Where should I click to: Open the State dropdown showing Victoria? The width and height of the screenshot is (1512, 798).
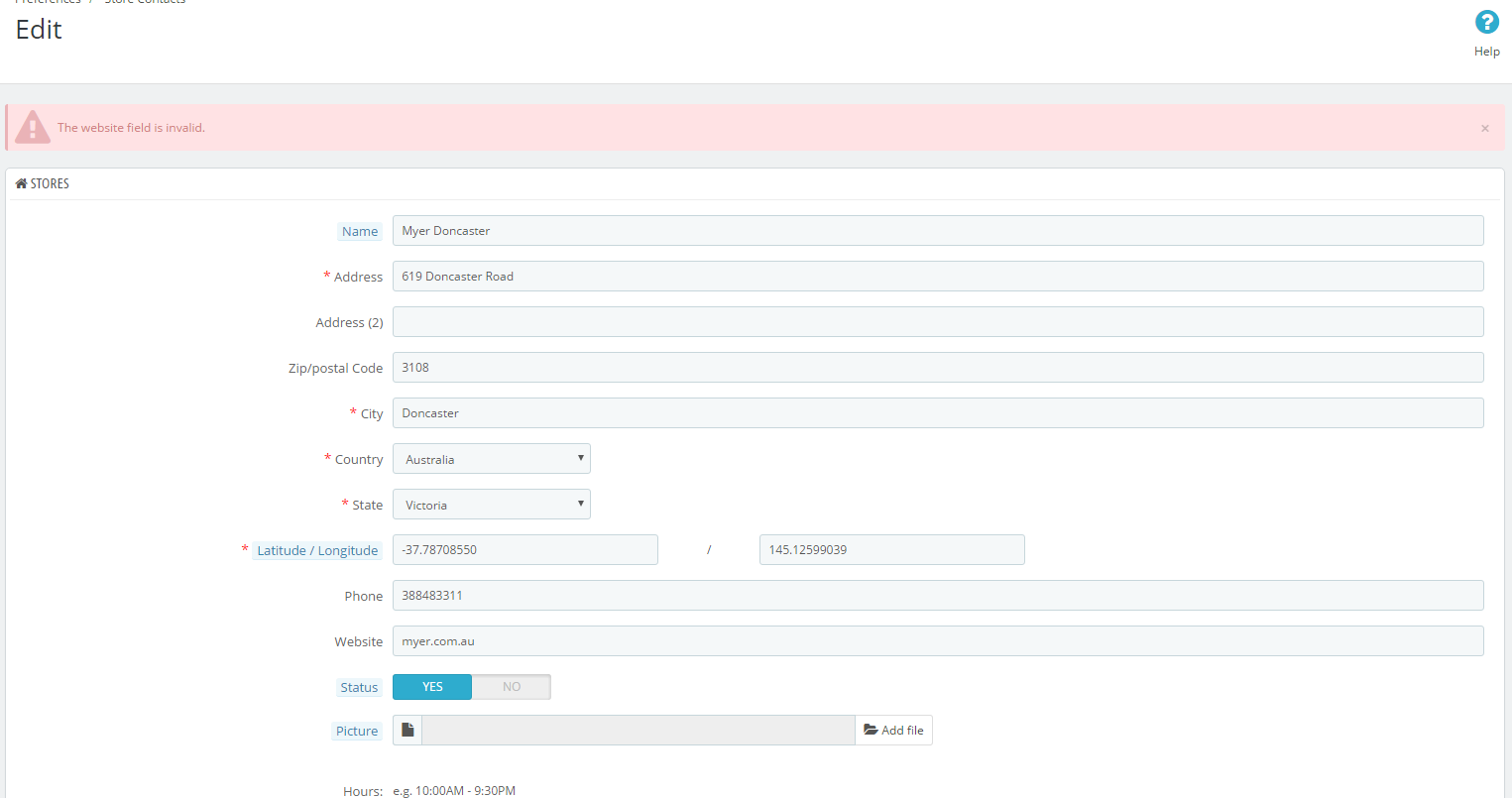point(492,505)
